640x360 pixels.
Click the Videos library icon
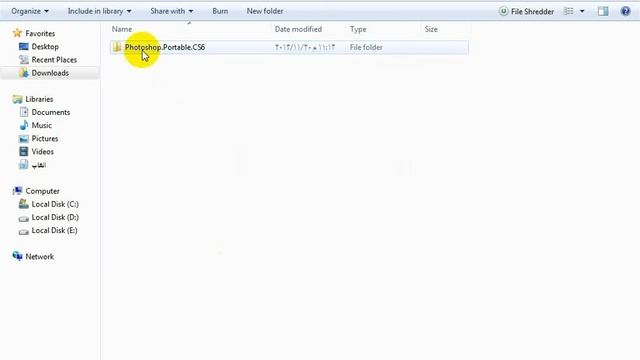24,151
